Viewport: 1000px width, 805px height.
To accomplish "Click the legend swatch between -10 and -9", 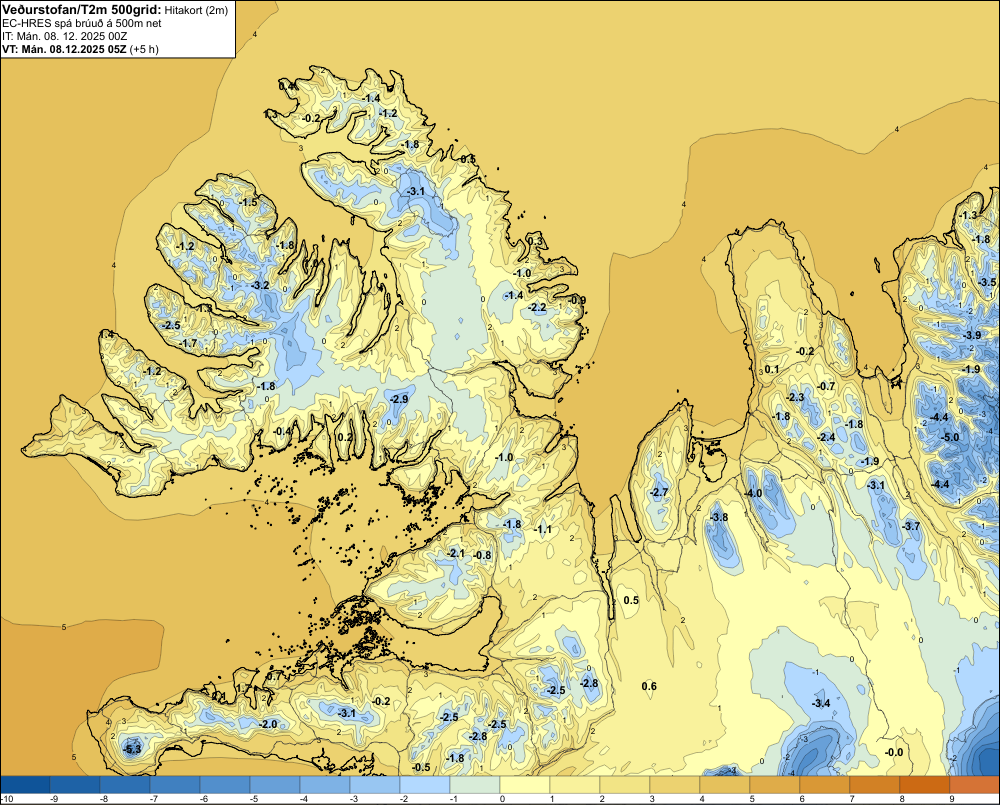I will coord(25,784).
